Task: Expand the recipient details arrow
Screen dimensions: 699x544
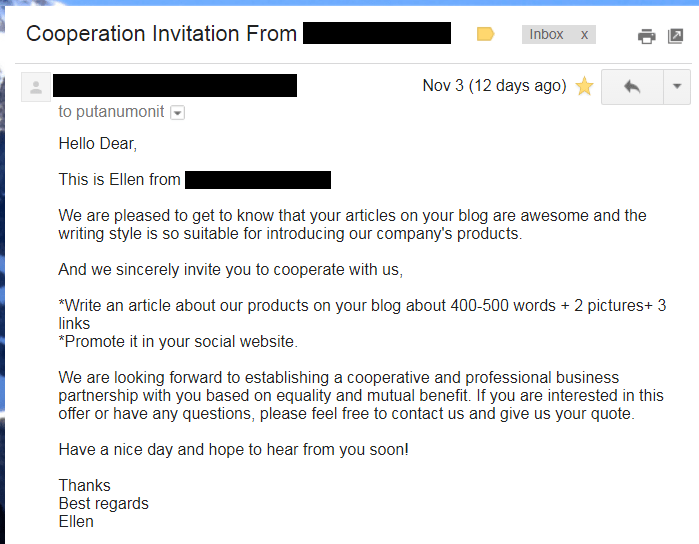Action: coord(178,113)
